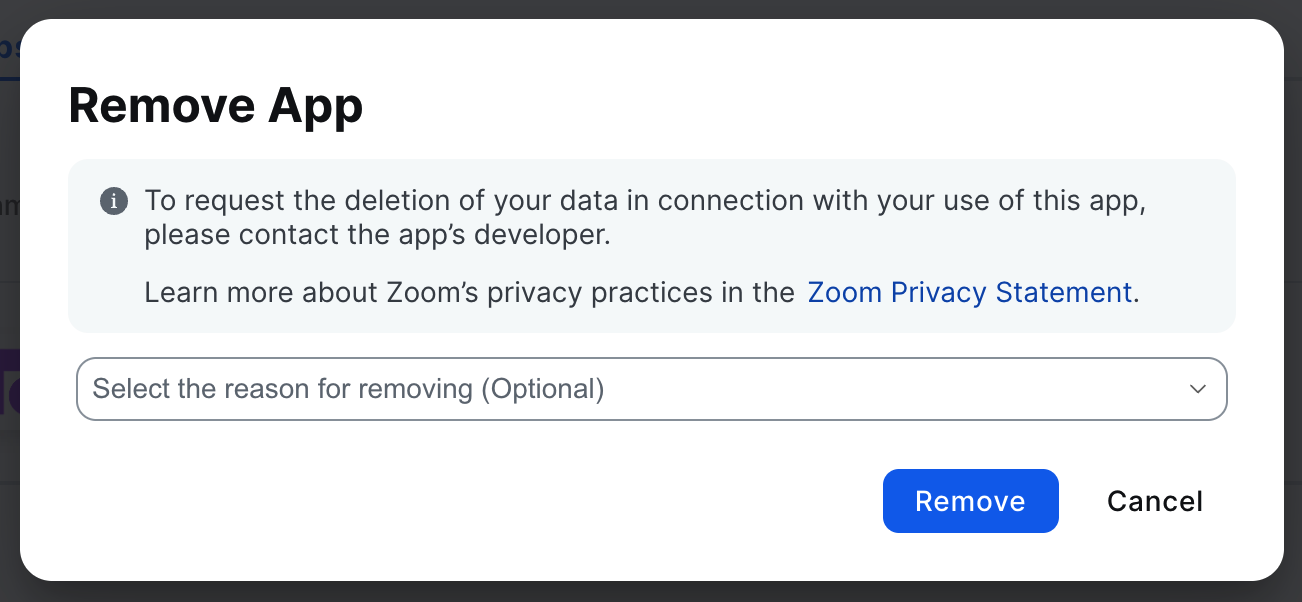Toggle the downward caret of the reason combo box
Image resolution: width=1302 pixels, height=602 pixels.
tap(1197, 389)
